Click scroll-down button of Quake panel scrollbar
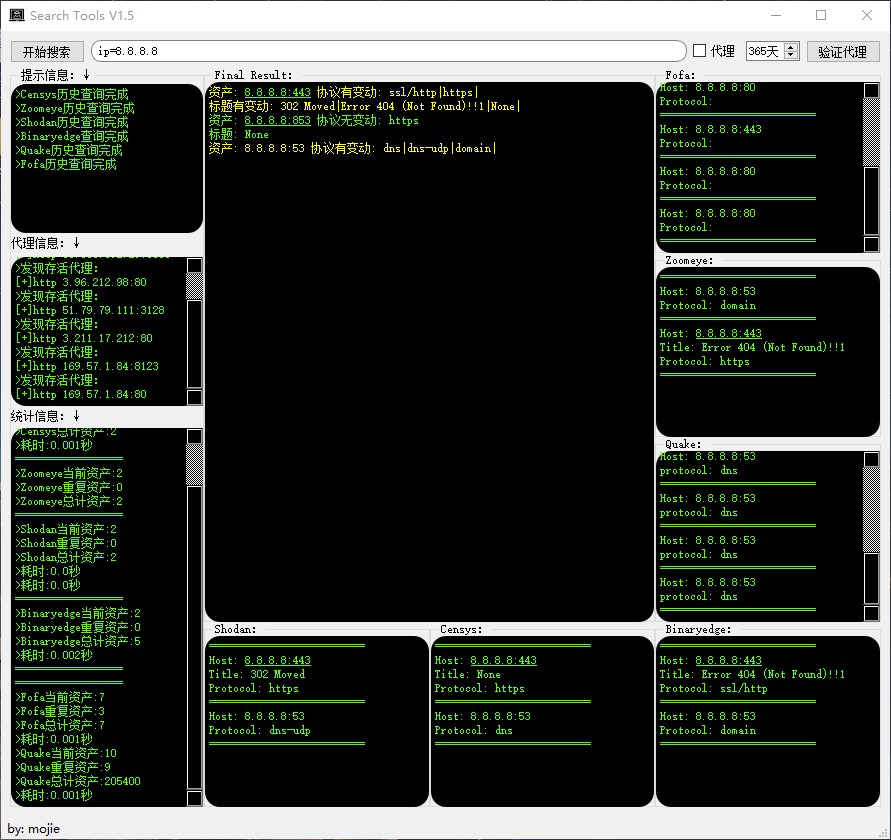 871,612
